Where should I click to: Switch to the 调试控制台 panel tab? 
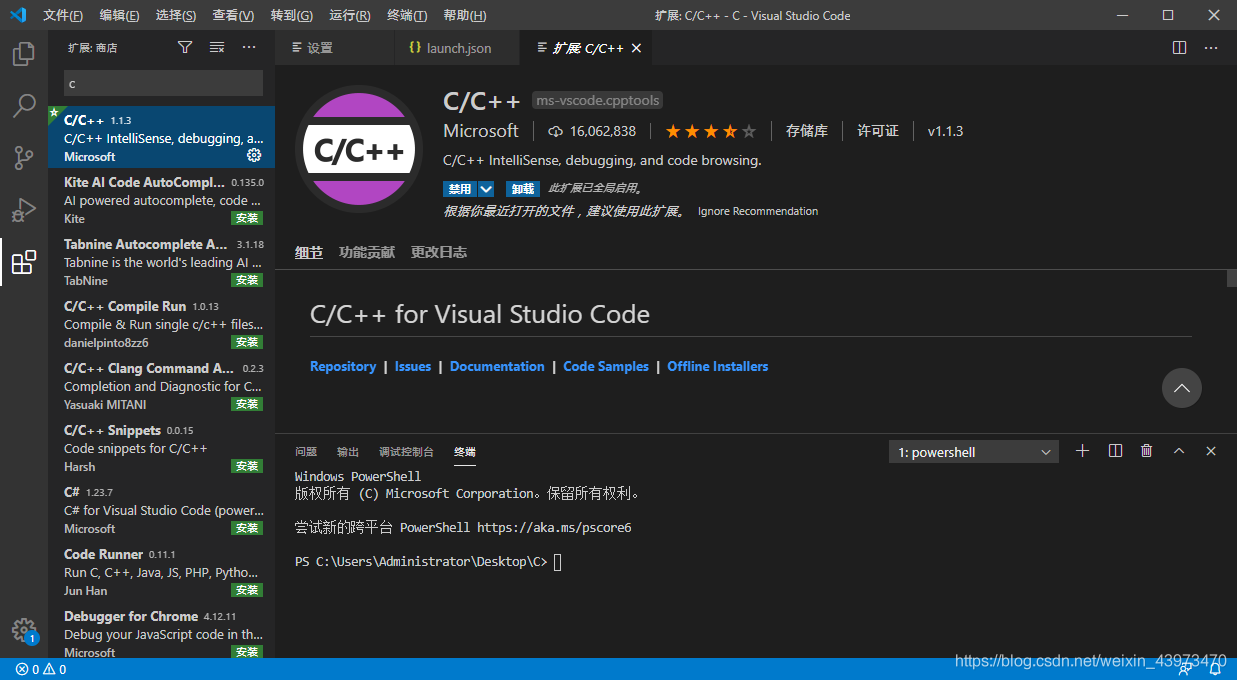coord(406,452)
